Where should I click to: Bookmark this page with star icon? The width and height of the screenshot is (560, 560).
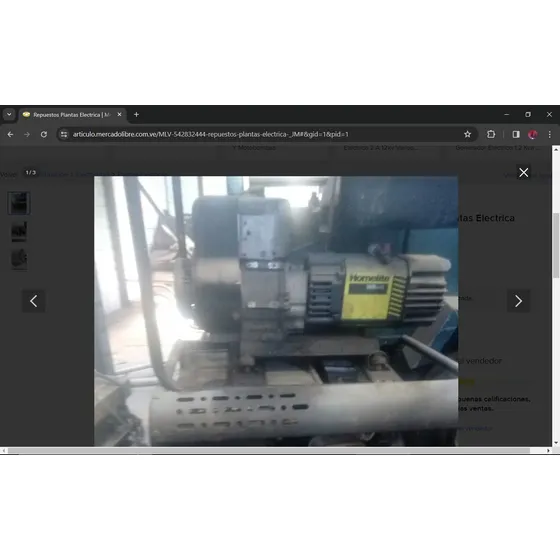coord(467,134)
